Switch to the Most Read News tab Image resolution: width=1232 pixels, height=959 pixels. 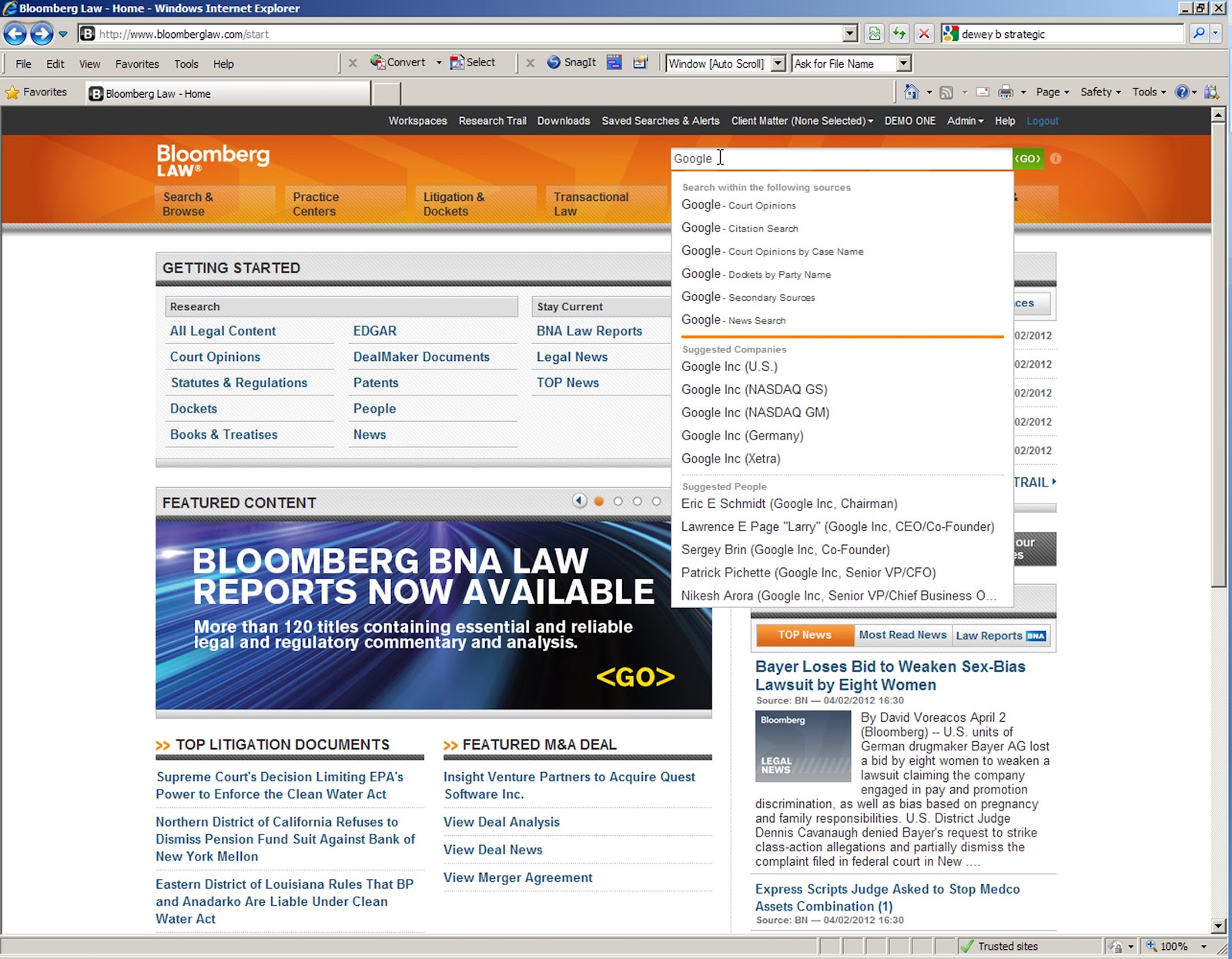tap(902, 635)
